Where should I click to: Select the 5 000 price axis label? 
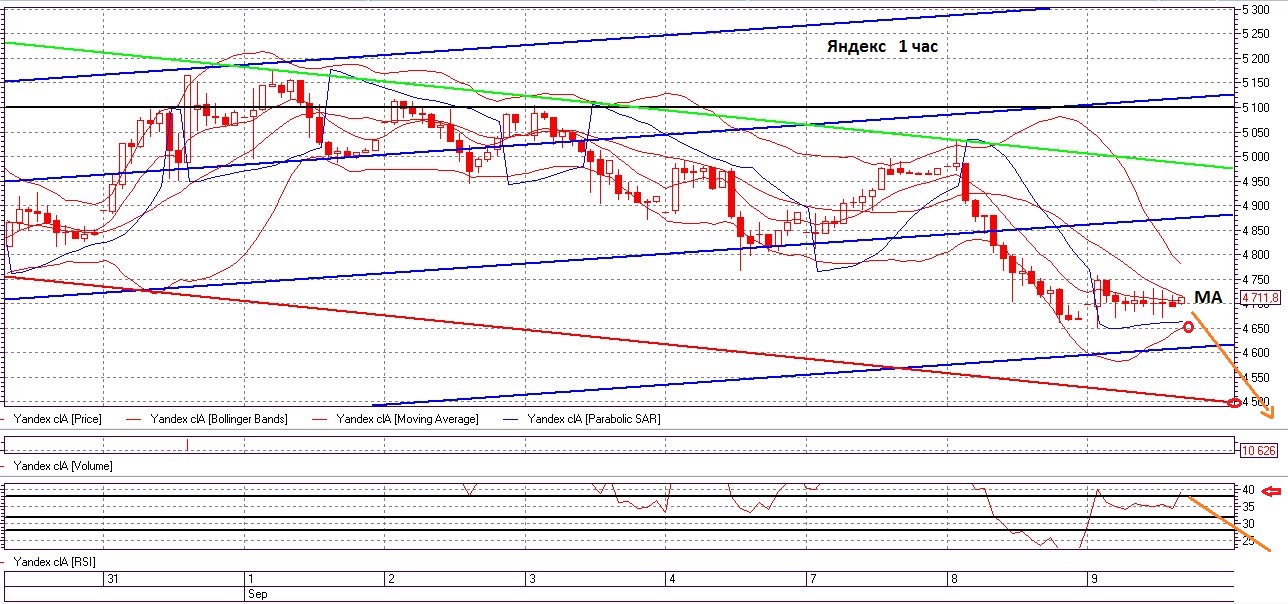click(x=1257, y=157)
